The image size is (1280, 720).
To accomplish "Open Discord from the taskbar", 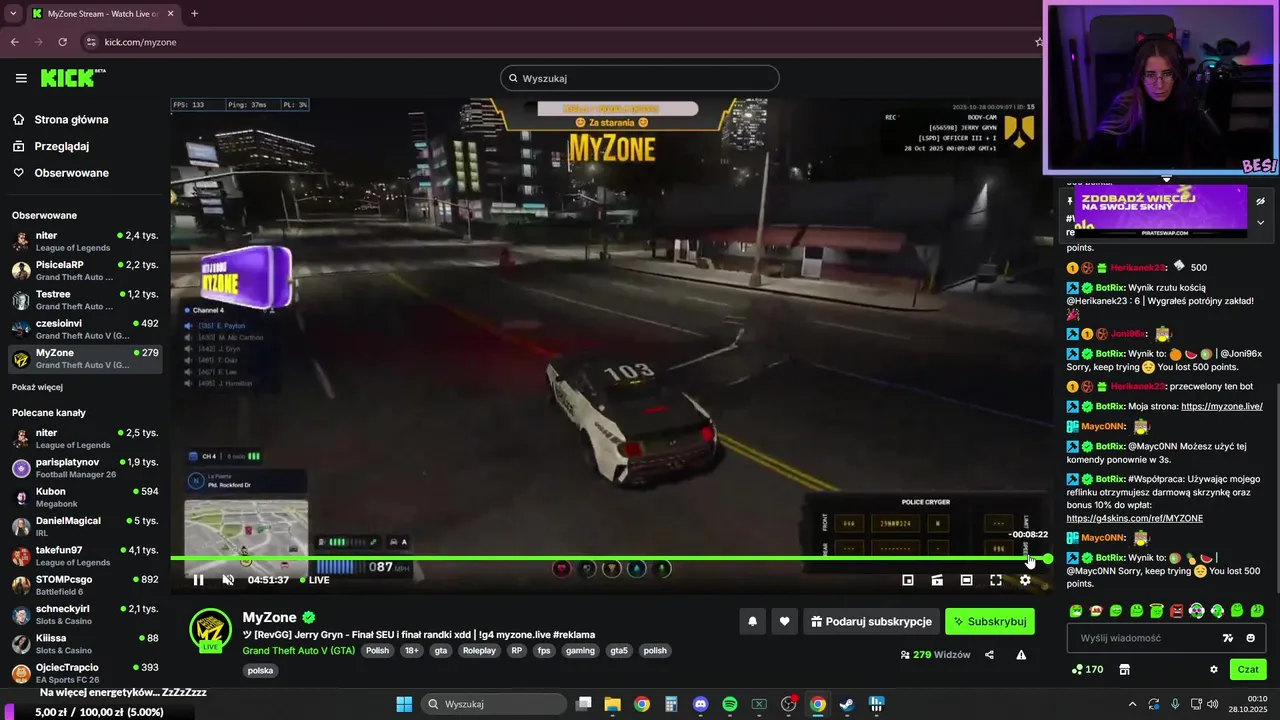I will tap(700, 704).
